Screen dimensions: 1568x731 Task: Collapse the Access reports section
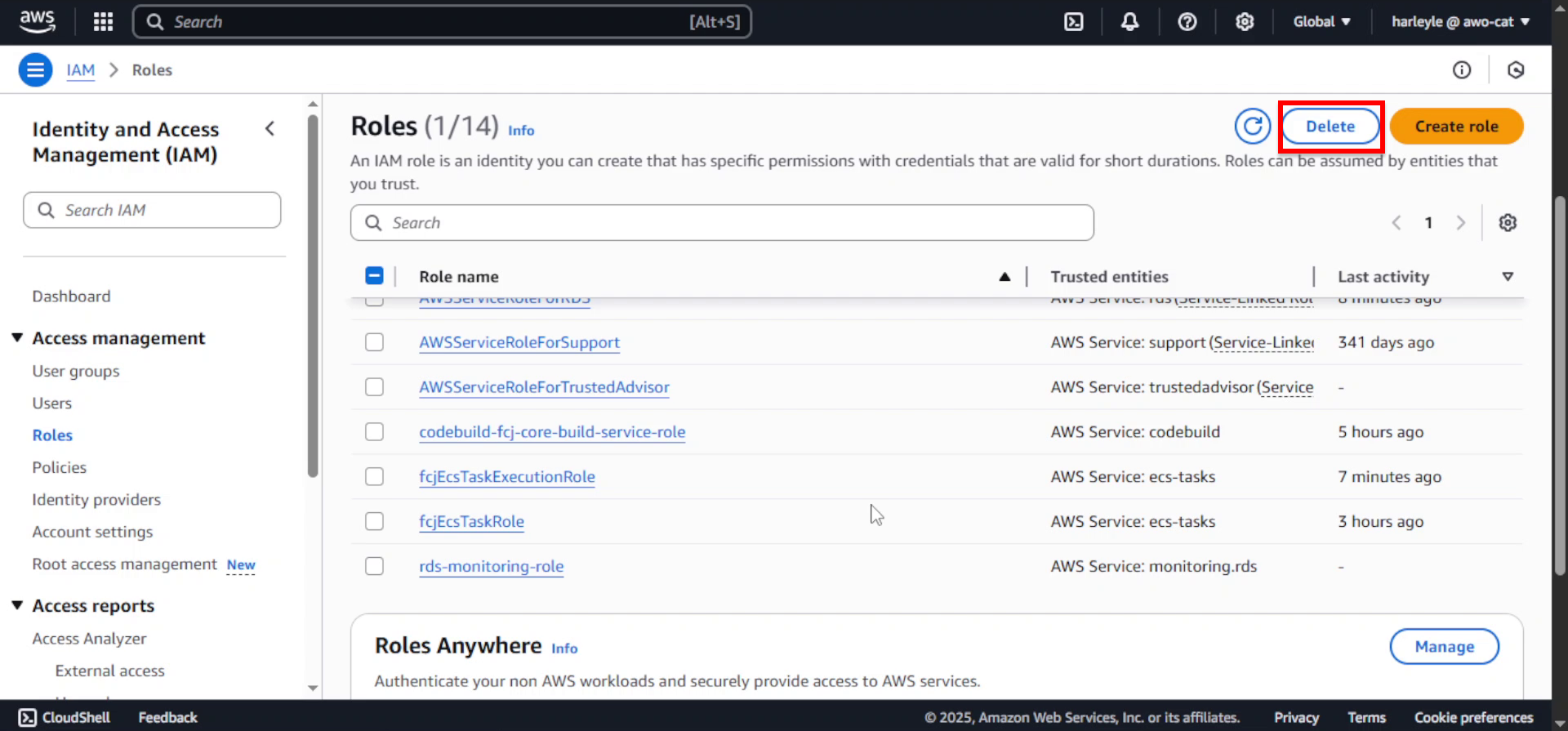pos(17,605)
